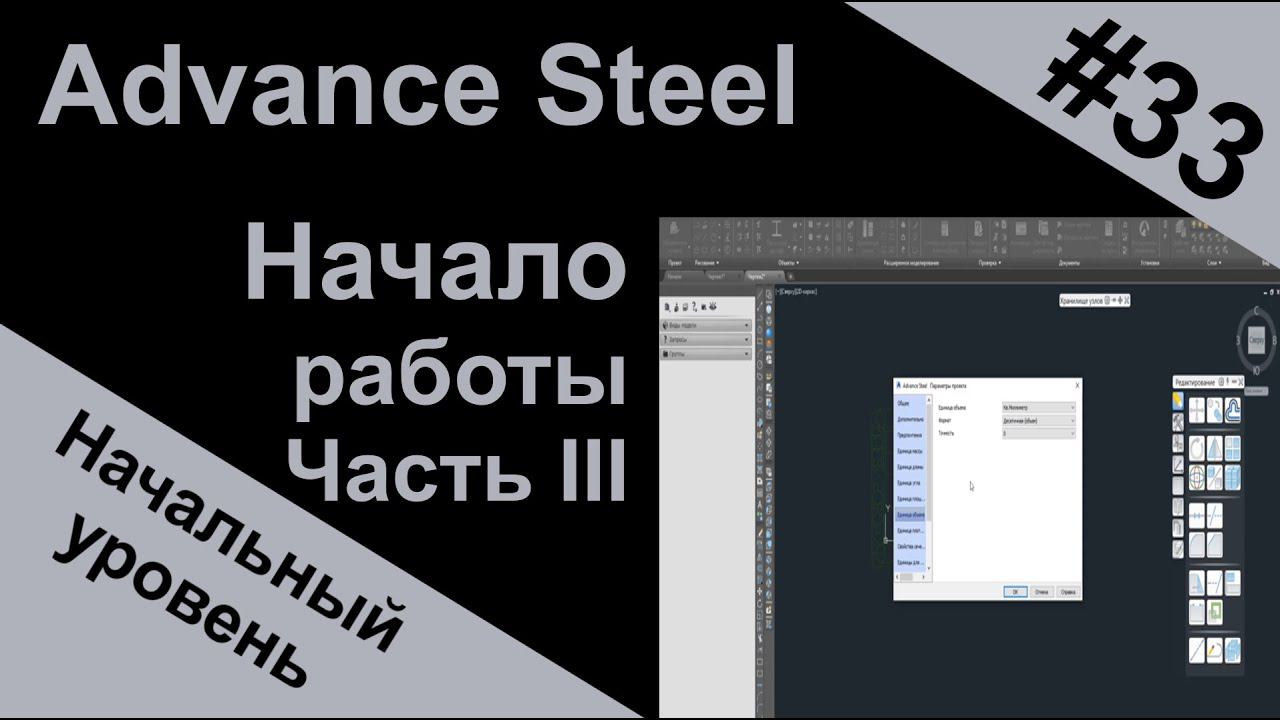Screen dimensions: 1280x720
Task: Click the question mark icon in the left palette toolbar
Action: 694,307
